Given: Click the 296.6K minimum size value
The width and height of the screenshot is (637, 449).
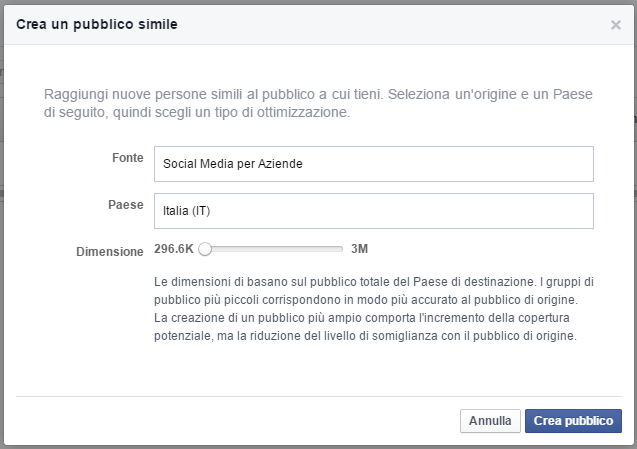Looking at the screenshot, I should pyautogui.click(x=174, y=249).
